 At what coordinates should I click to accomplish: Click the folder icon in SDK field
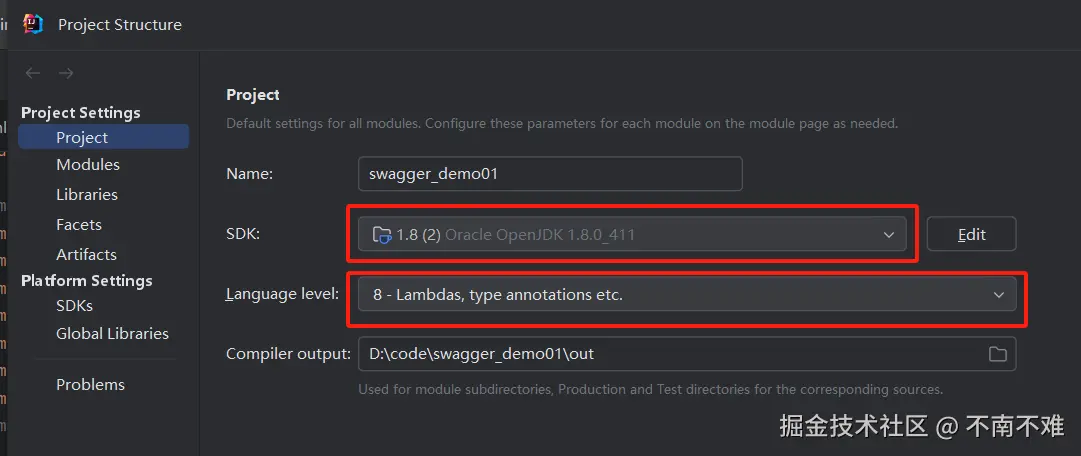[x=381, y=235]
